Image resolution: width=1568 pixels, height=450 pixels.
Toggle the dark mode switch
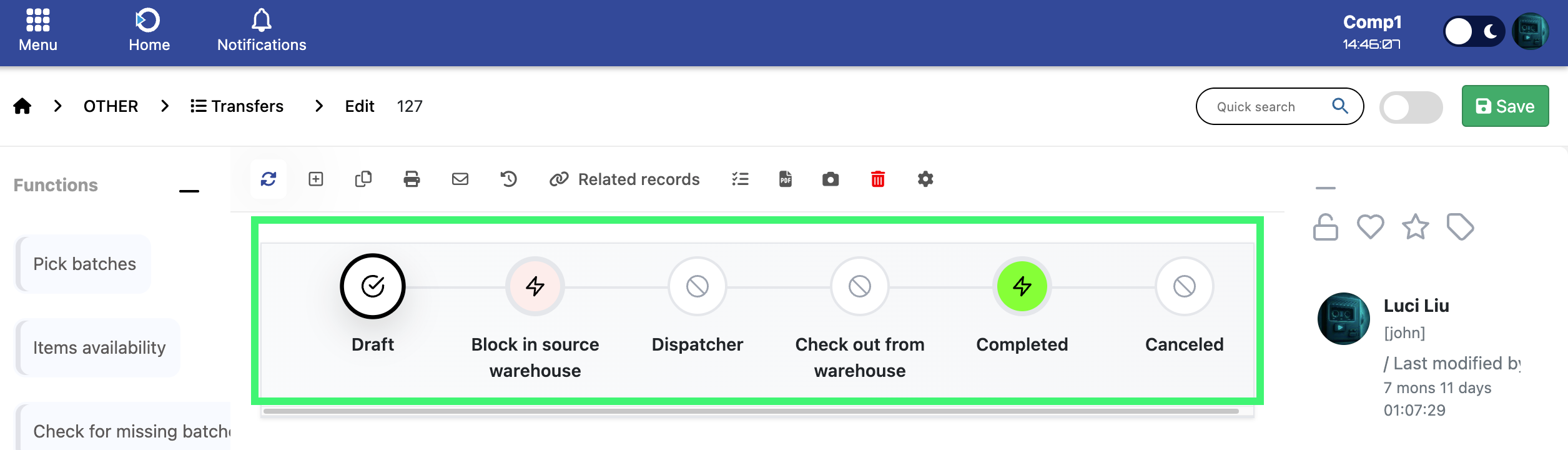click(1474, 31)
